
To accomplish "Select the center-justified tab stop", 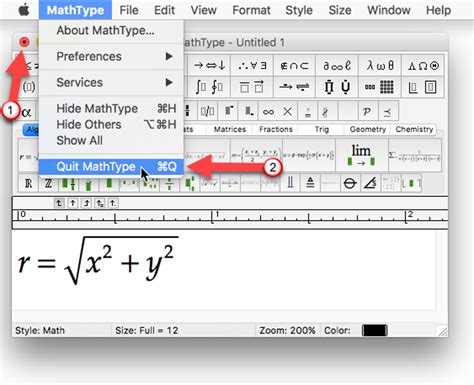I will (73, 203).
